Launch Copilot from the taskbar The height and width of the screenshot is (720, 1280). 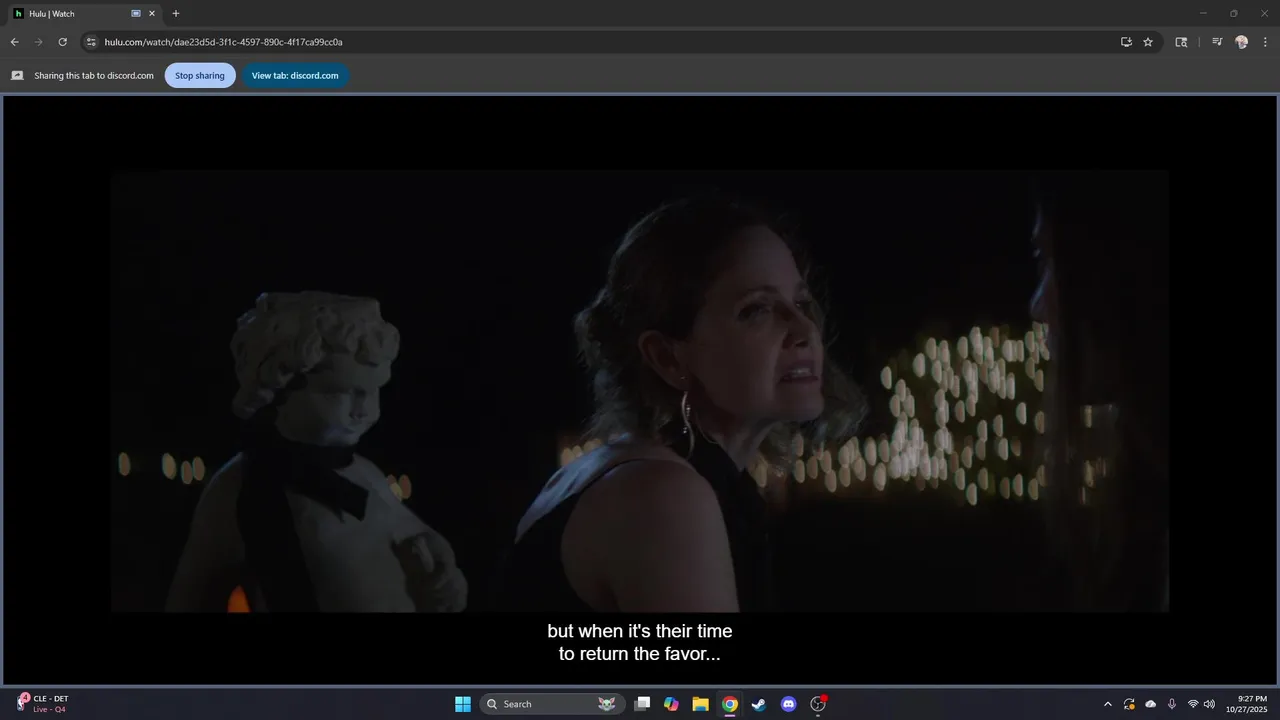click(x=671, y=704)
